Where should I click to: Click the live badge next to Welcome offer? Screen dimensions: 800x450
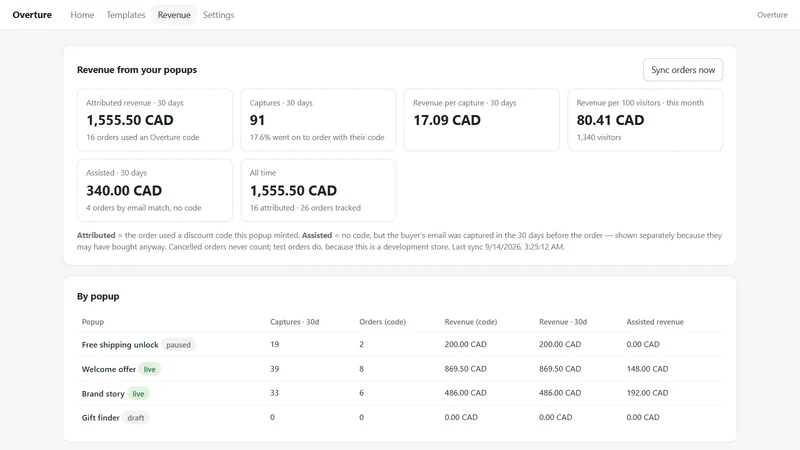(149, 369)
